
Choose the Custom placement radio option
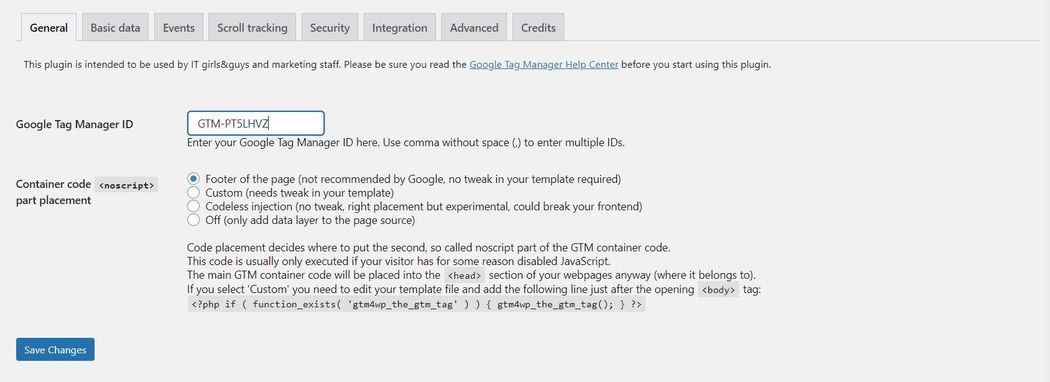(x=194, y=192)
